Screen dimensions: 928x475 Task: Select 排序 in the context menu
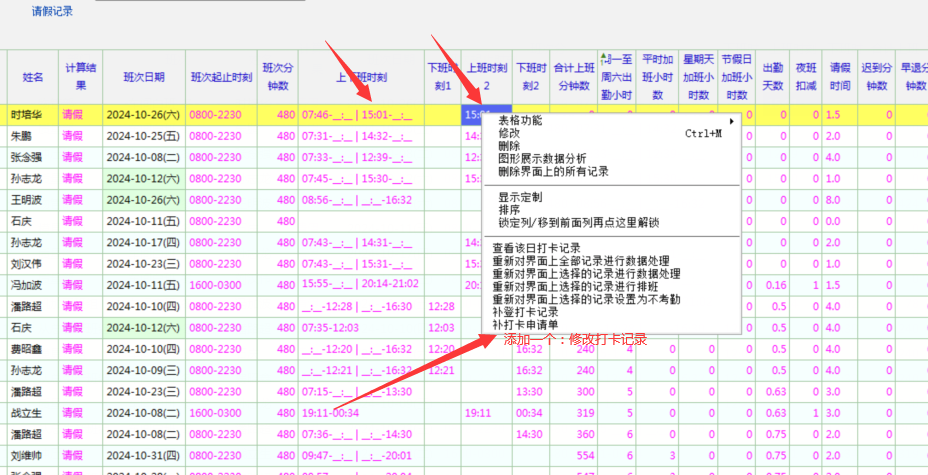click(x=509, y=210)
